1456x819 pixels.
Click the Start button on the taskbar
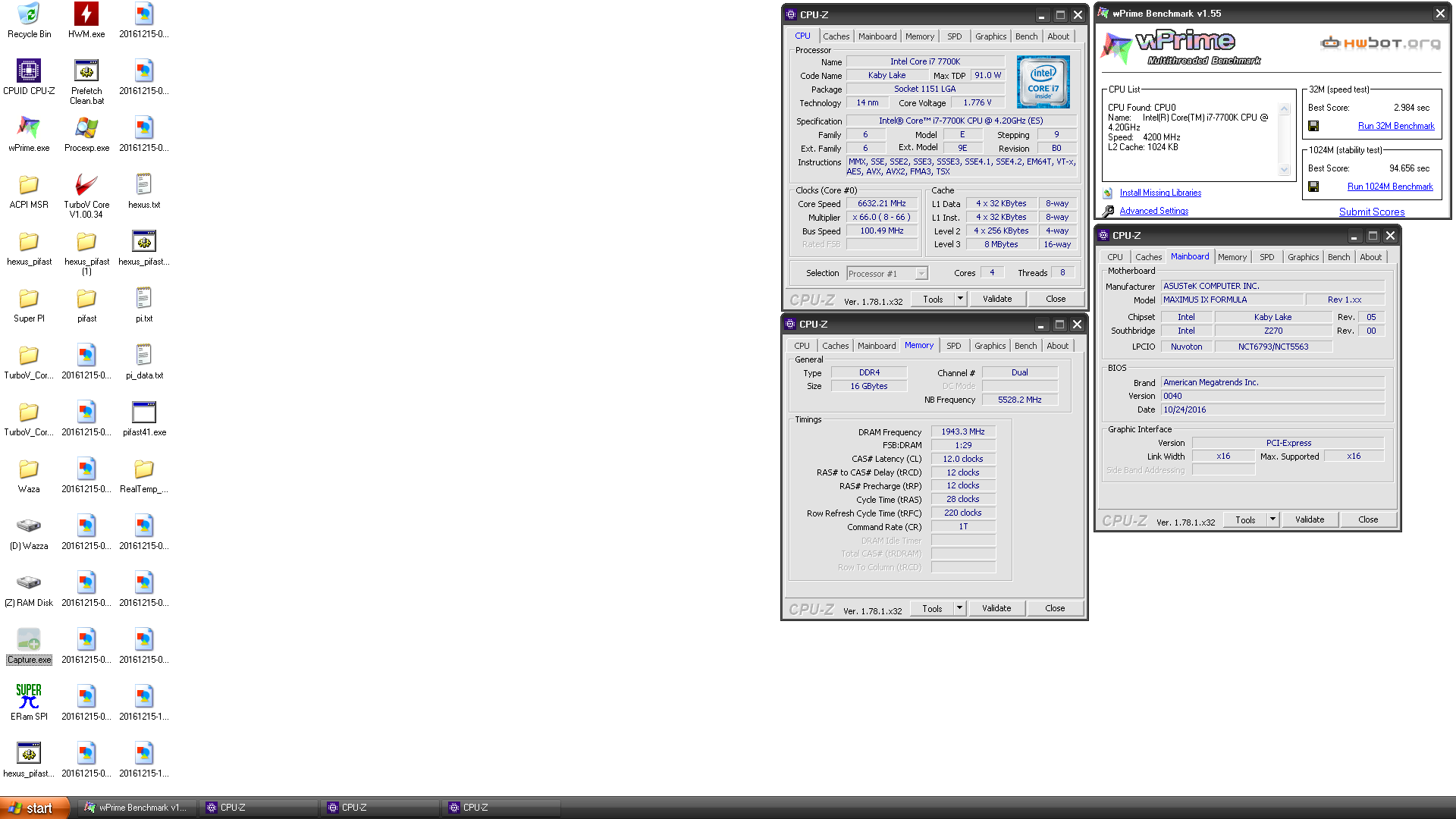coord(35,808)
